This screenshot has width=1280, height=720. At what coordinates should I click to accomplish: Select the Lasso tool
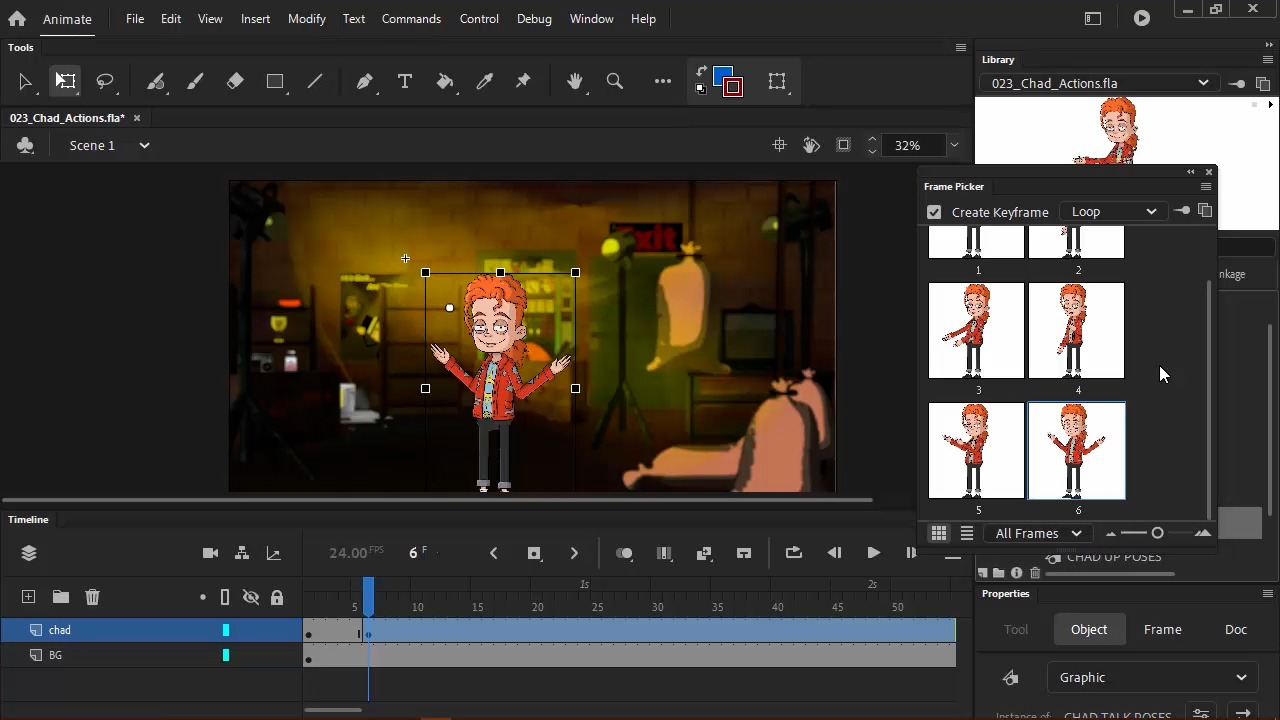[106, 81]
